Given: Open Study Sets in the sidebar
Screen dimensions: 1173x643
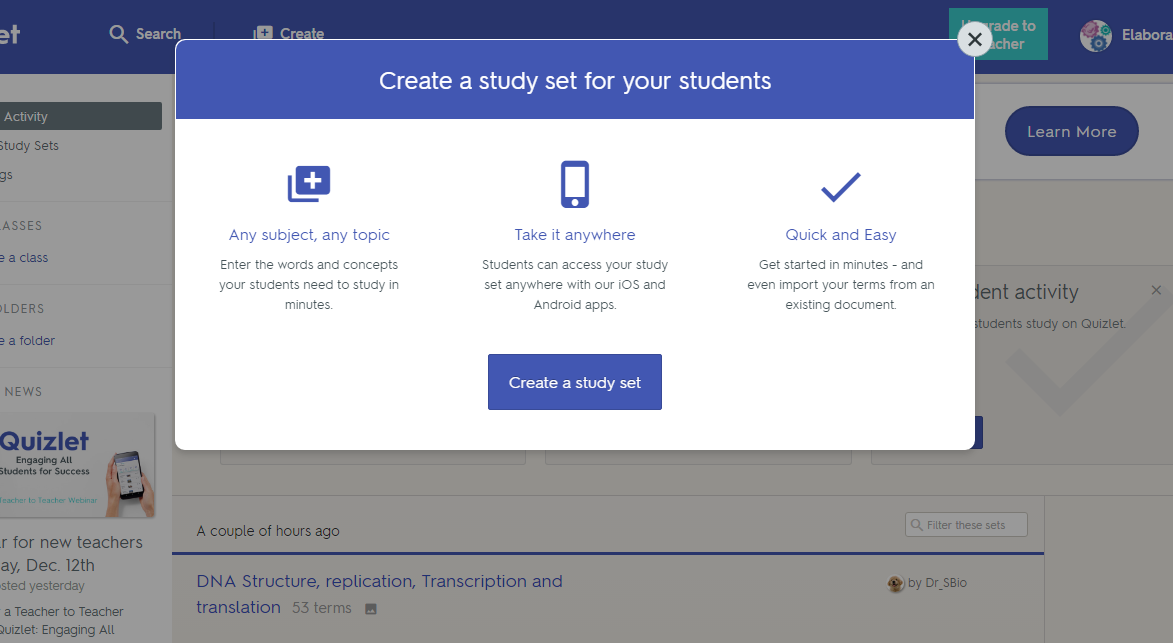Looking at the screenshot, I should point(30,146).
